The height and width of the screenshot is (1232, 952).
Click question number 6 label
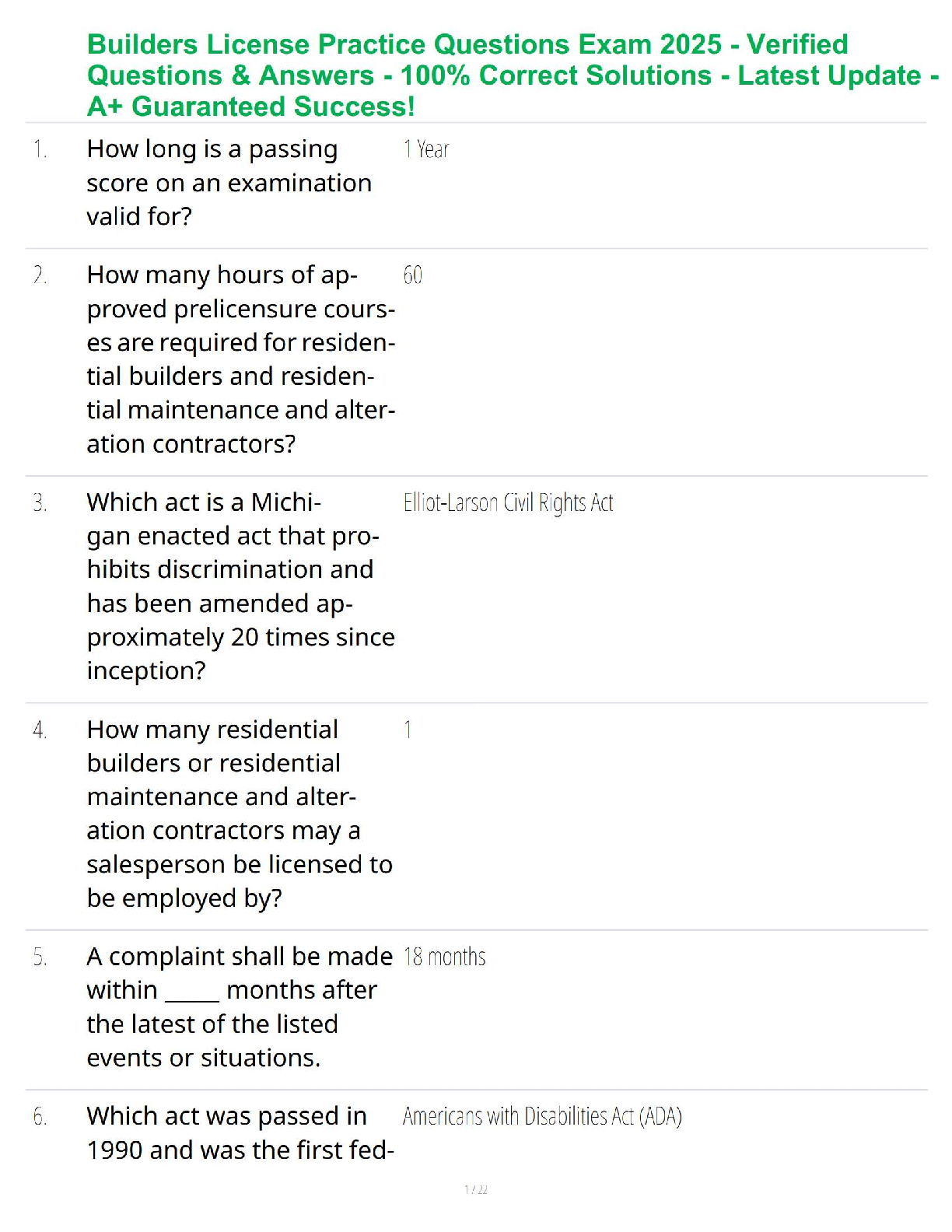tap(40, 1118)
